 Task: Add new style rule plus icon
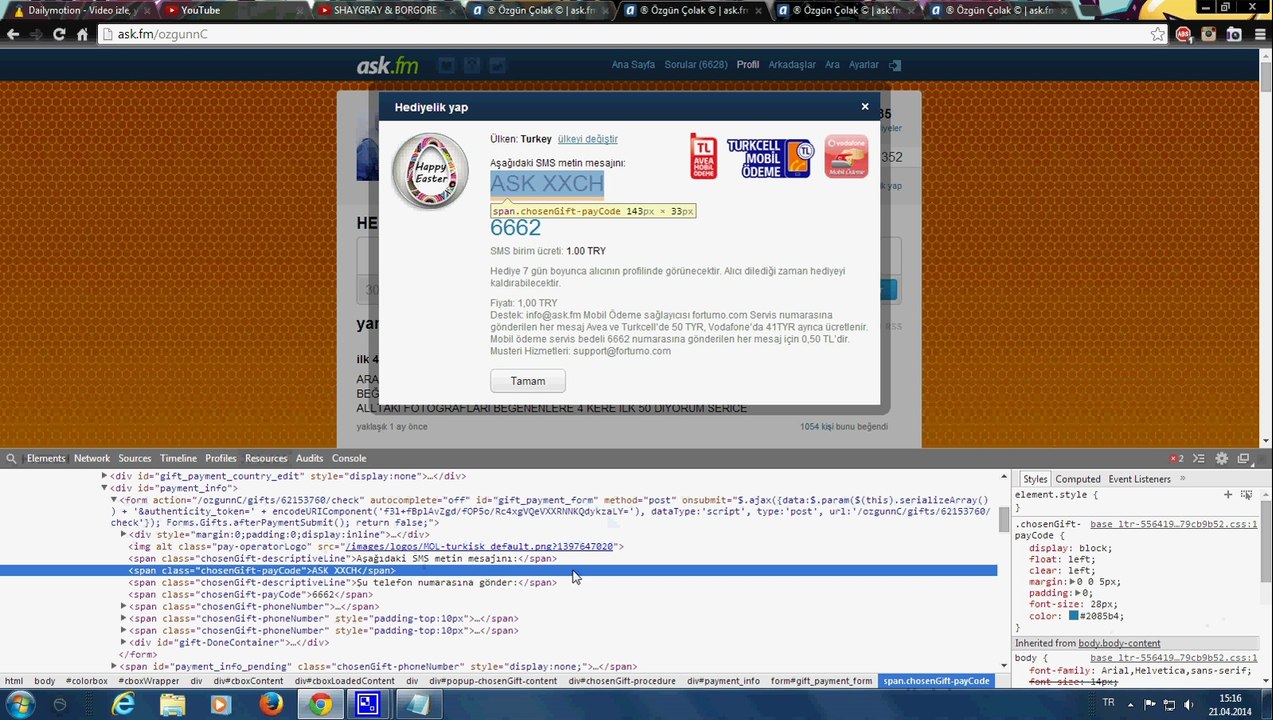coord(1228,494)
